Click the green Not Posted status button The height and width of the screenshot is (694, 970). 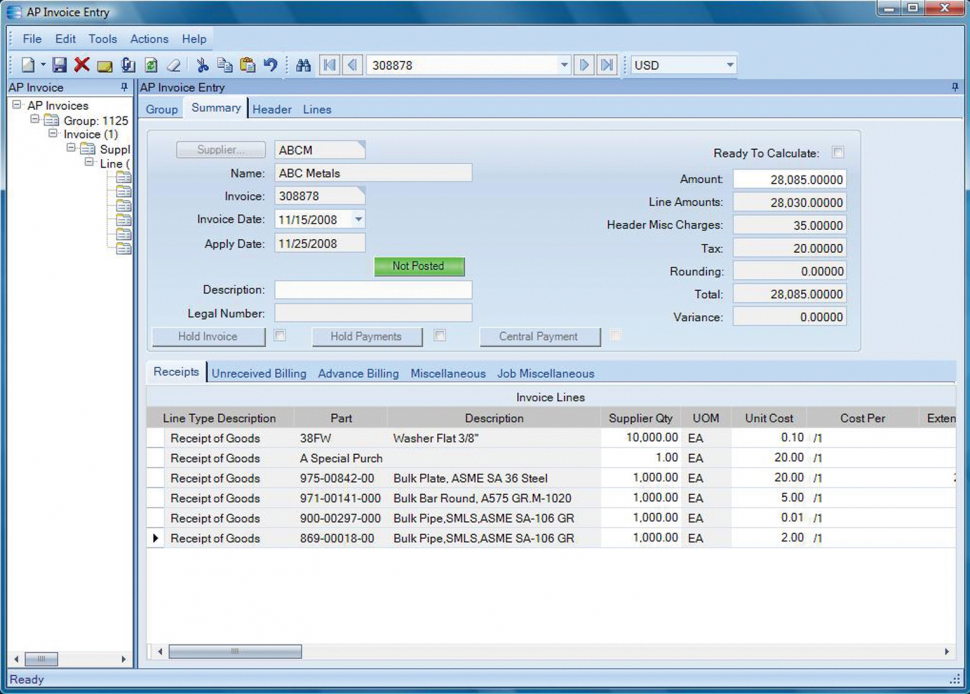(x=419, y=266)
